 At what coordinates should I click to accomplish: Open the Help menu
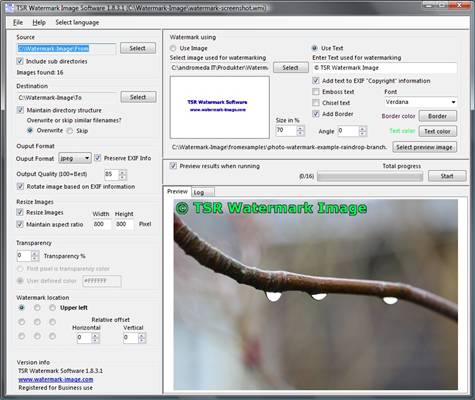point(39,22)
